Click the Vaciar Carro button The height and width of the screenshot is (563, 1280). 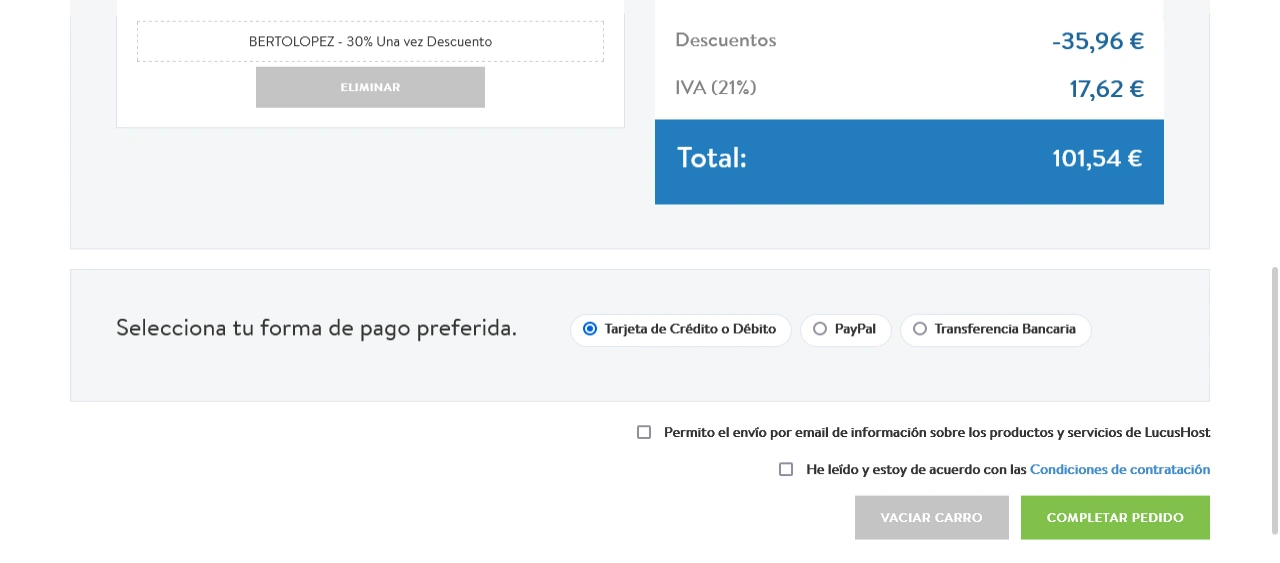point(931,518)
